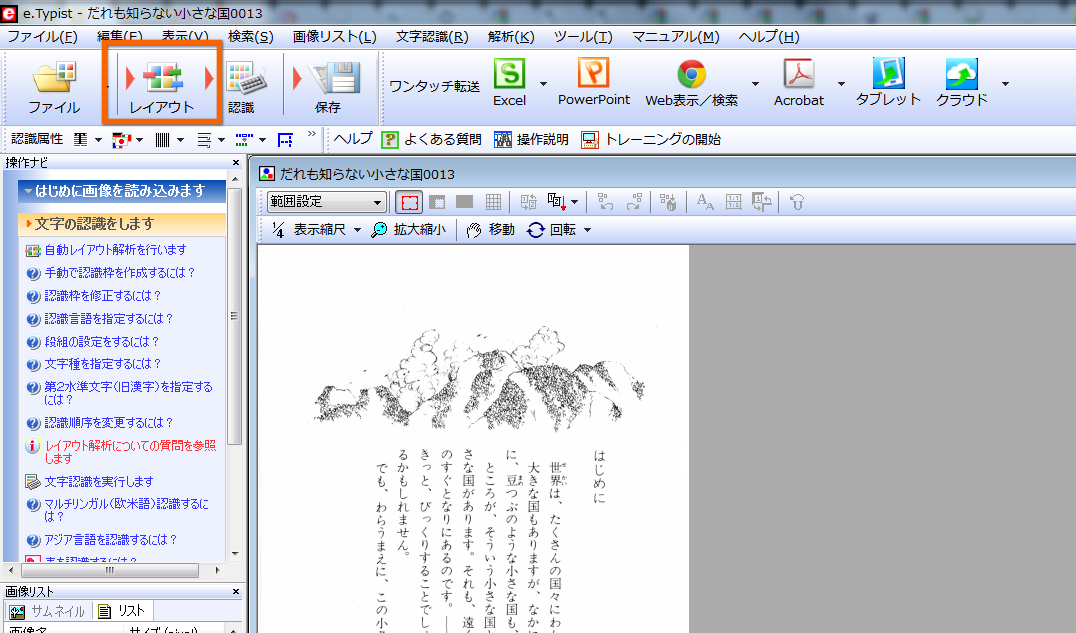Click the Acrobat PDF icon

[x=798, y=75]
